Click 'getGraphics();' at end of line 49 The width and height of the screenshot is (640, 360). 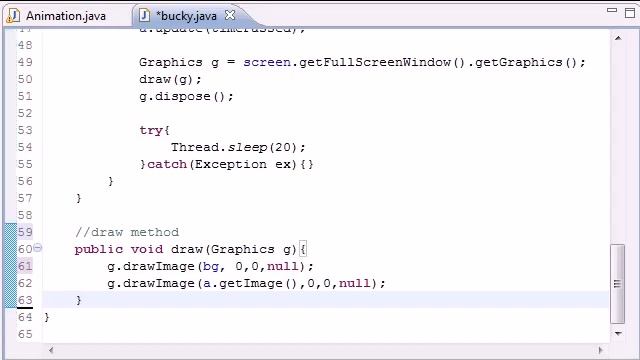(530, 62)
